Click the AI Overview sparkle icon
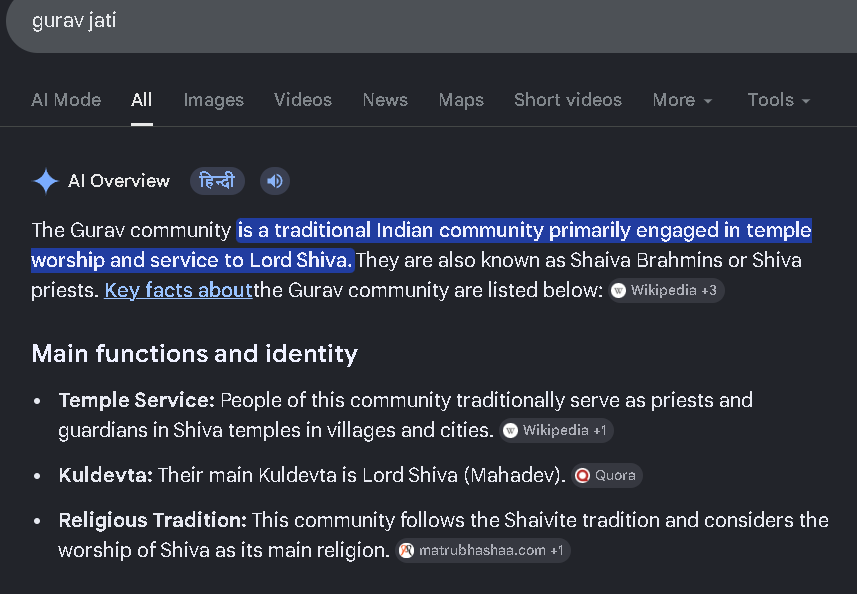The width and height of the screenshot is (857, 594). pos(46,181)
